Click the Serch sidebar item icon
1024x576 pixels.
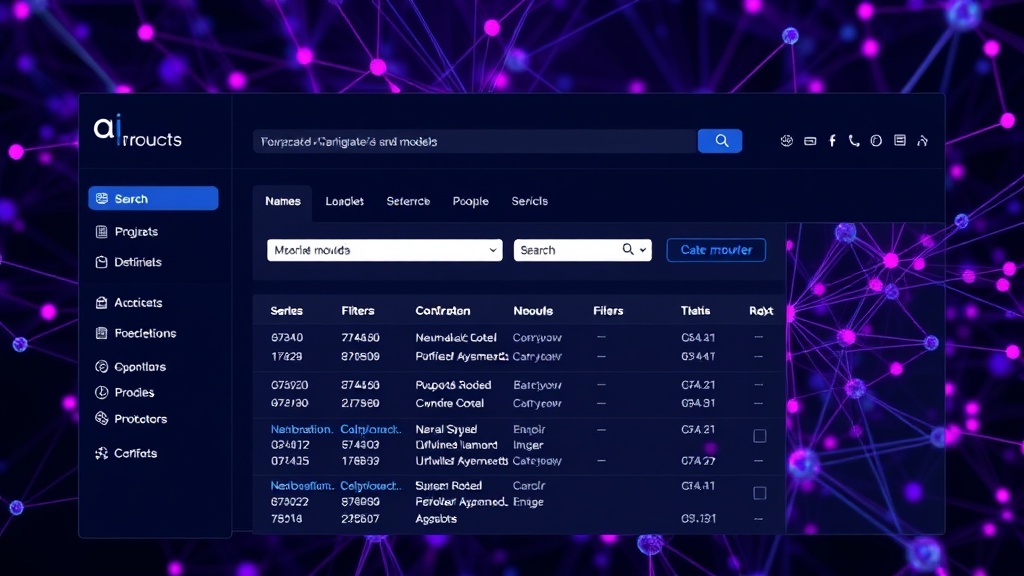point(102,199)
